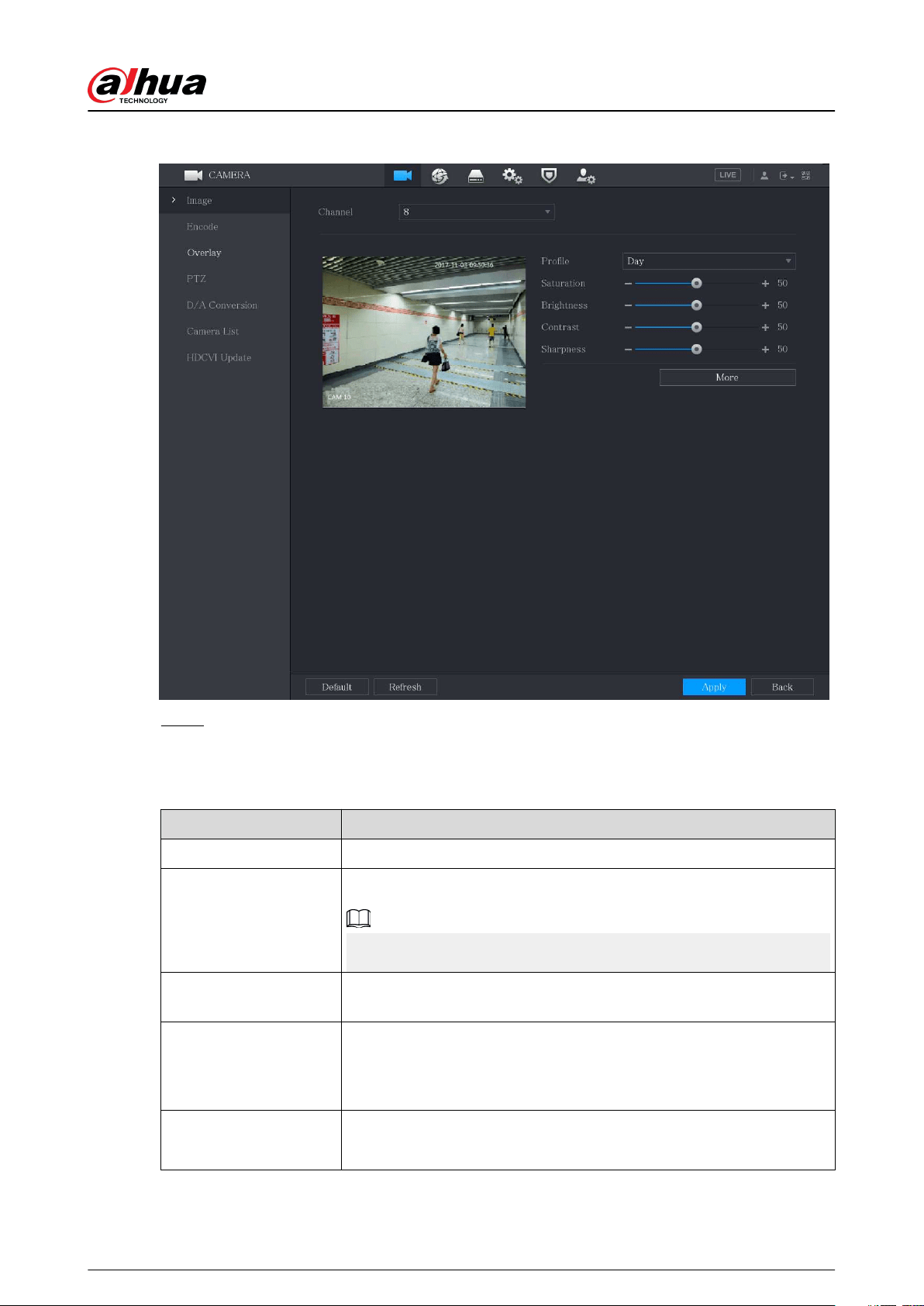The width and height of the screenshot is (924, 1306).
Task: Select D/A Conversion in the sidebar
Action: tap(222, 305)
